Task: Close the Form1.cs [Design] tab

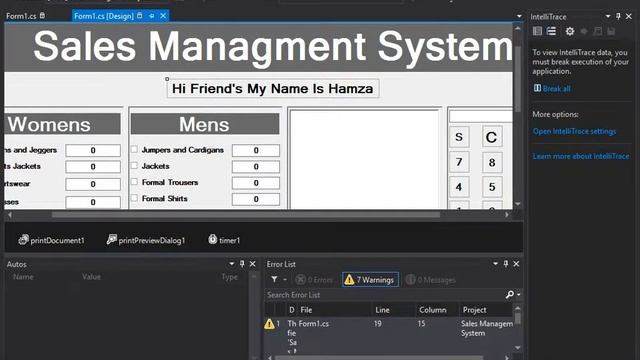Action: coord(163,16)
